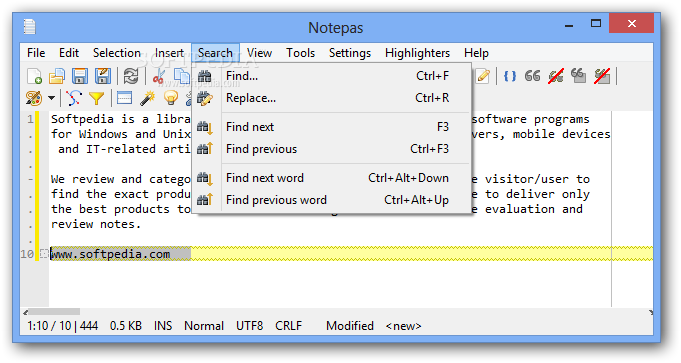
Task: Open the Help menu
Action: (x=476, y=53)
